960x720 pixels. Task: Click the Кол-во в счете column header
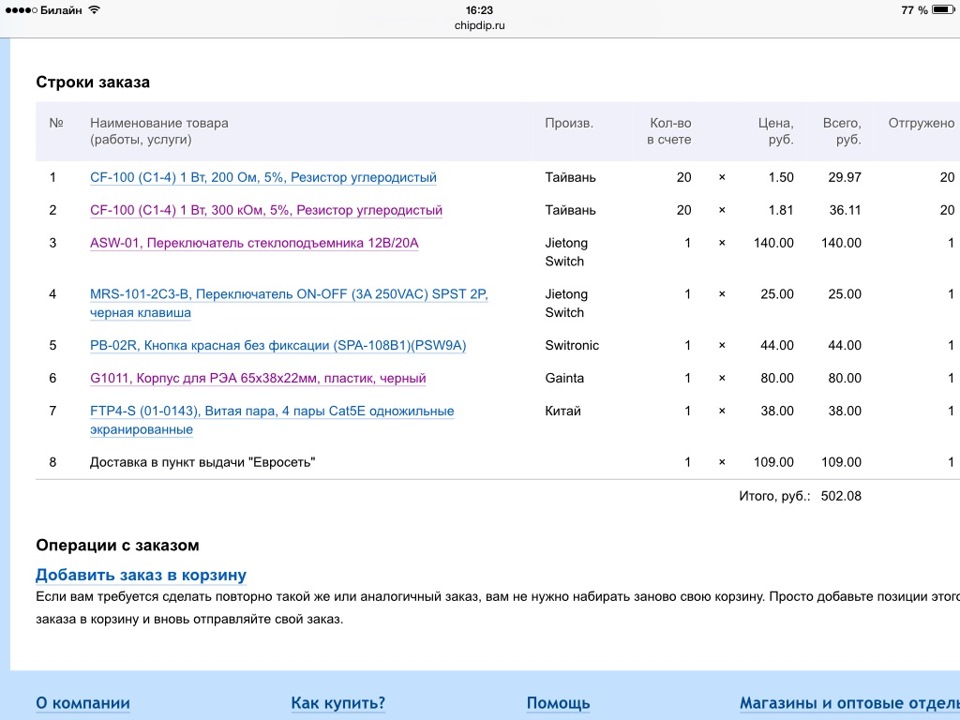(669, 131)
